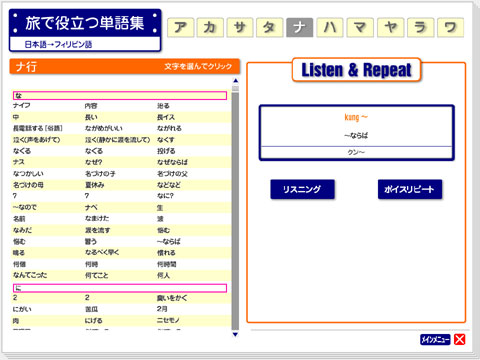480x360 pixels.
Task: Select 泣く(声をあげて)
Action: click(x=36, y=140)
